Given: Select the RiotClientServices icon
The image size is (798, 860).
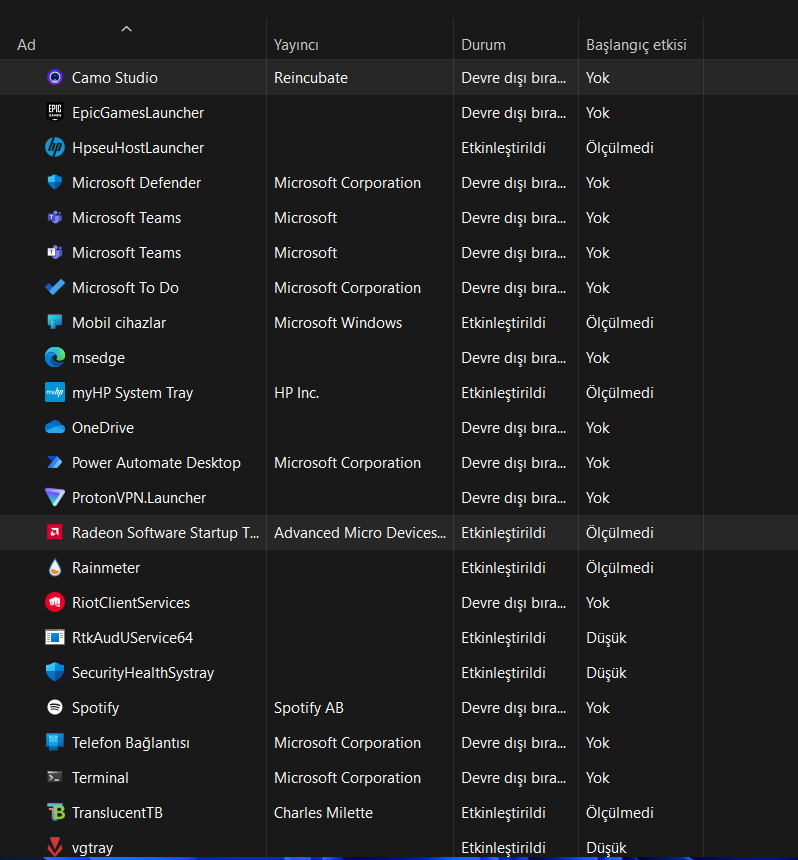Looking at the screenshot, I should pyautogui.click(x=55, y=603).
